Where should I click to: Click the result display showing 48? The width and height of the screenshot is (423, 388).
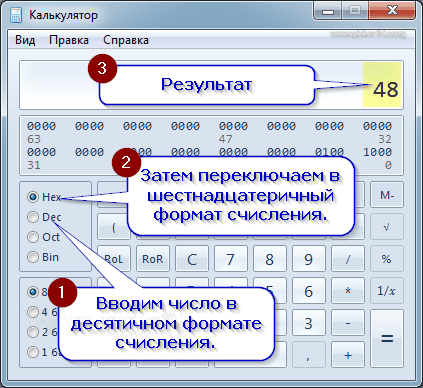pos(211,85)
